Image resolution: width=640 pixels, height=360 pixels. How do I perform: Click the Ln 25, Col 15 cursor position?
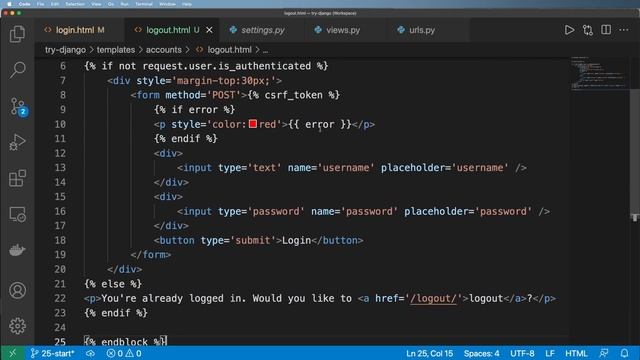coord(429,353)
